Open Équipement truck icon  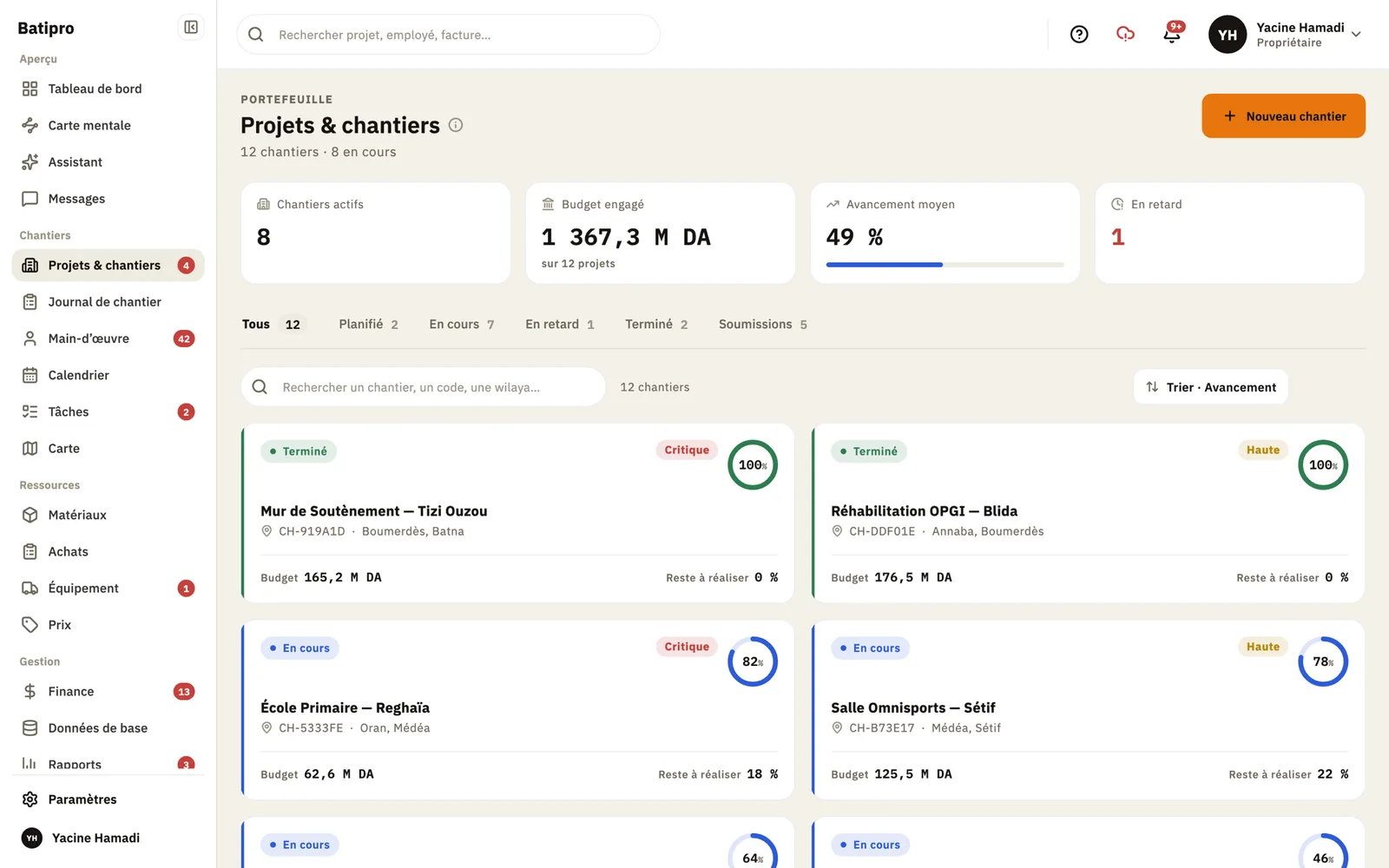(x=30, y=589)
